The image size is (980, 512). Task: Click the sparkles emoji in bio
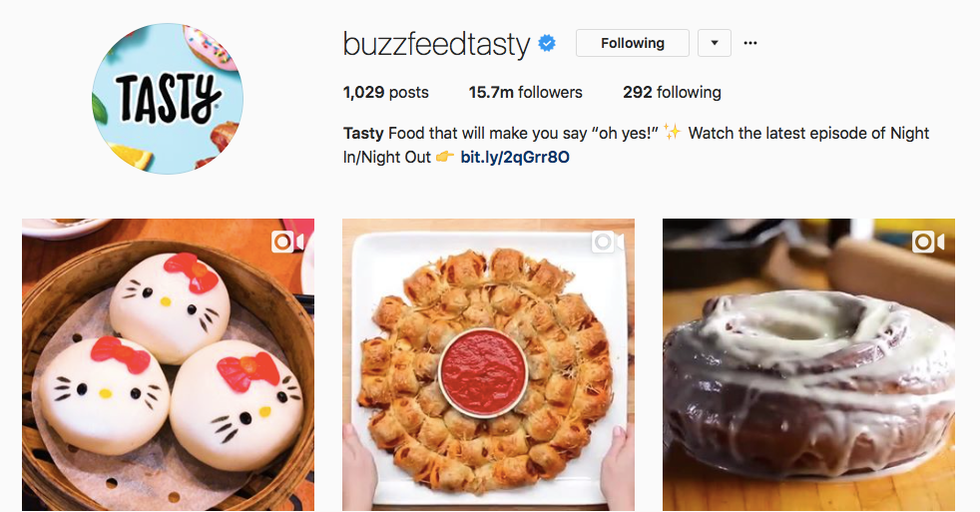point(672,132)
